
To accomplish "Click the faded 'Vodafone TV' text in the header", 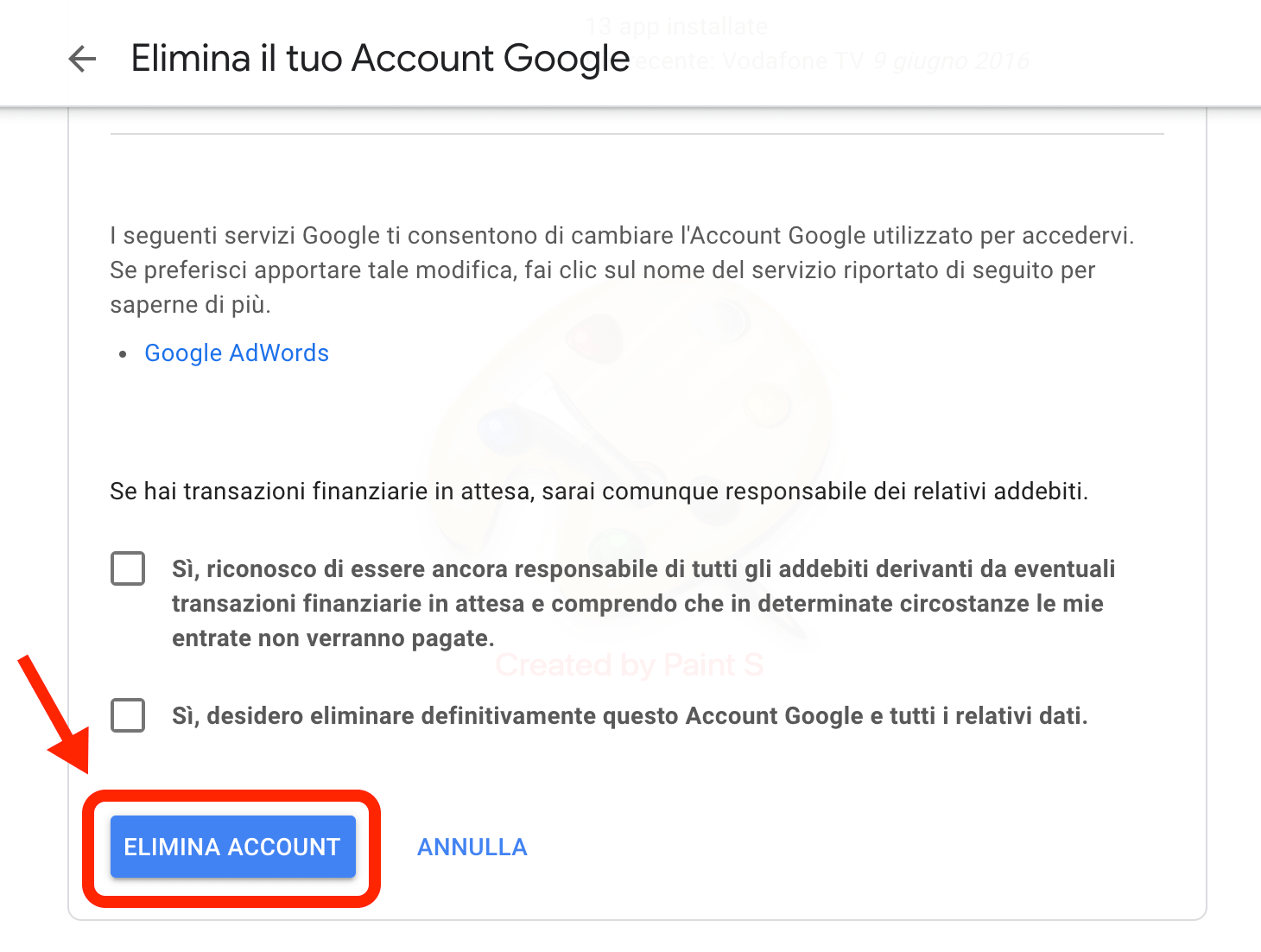I will 793,61.
